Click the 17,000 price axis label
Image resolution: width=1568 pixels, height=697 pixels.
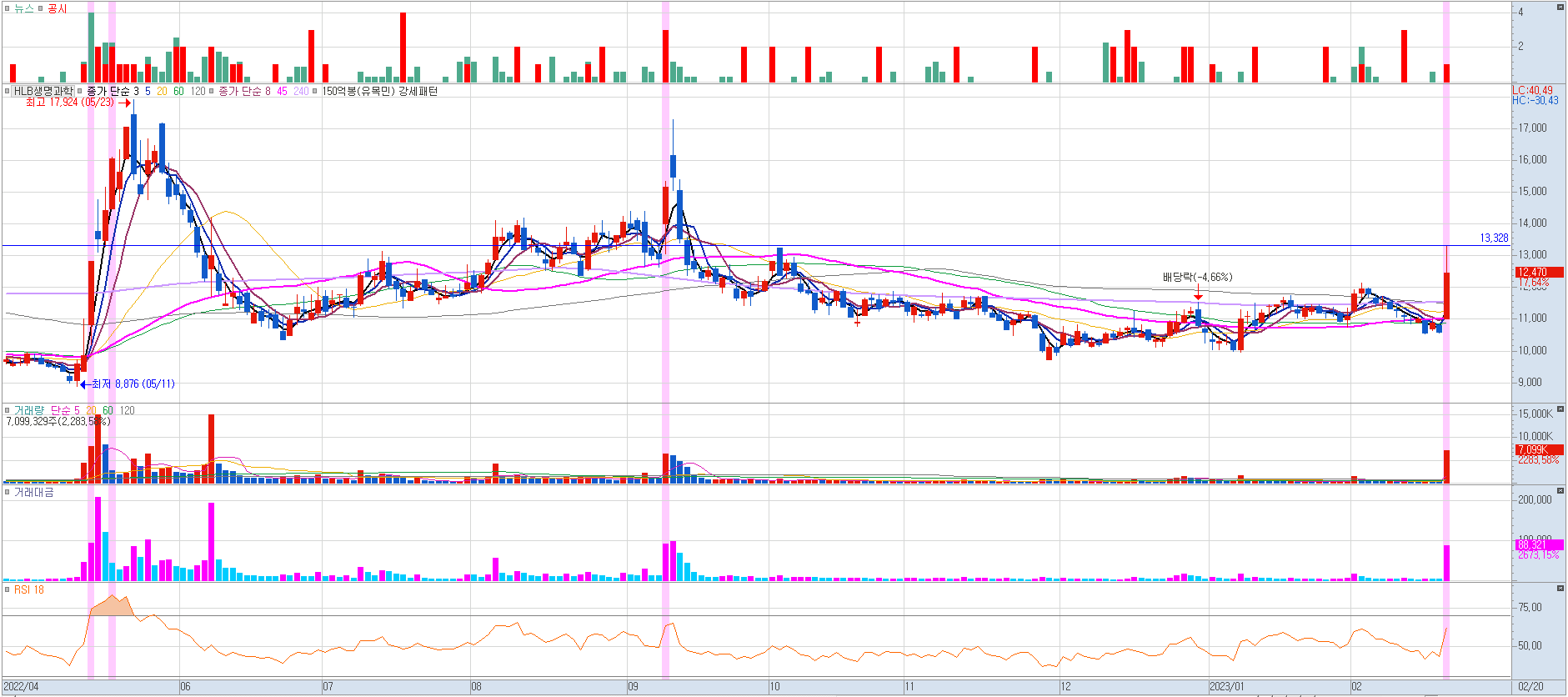tap(1532, 128)
